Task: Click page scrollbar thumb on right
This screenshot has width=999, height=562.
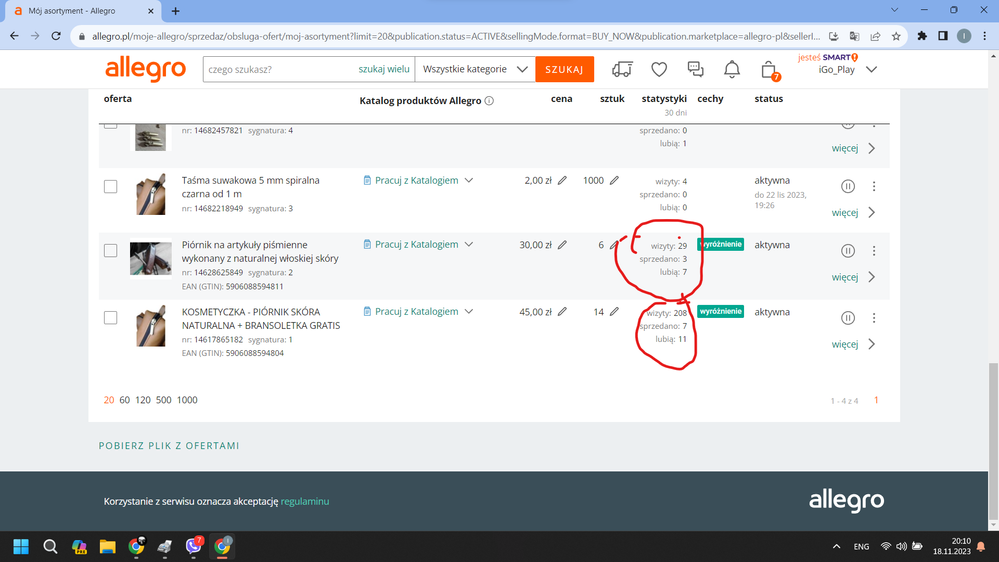Action: (993, 441)
